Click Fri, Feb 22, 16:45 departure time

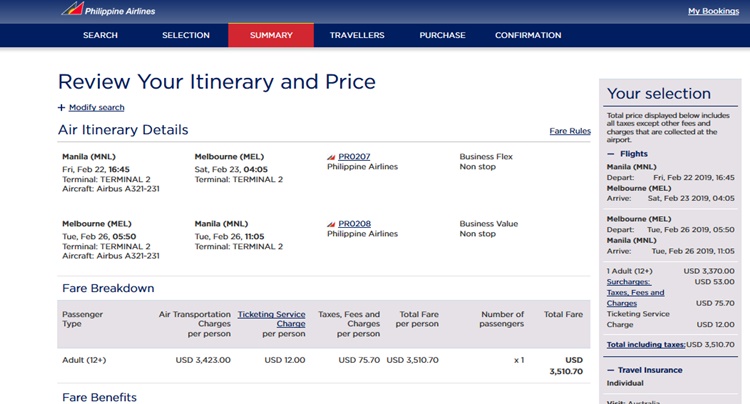pyautogui.click(x=96, y=170)
